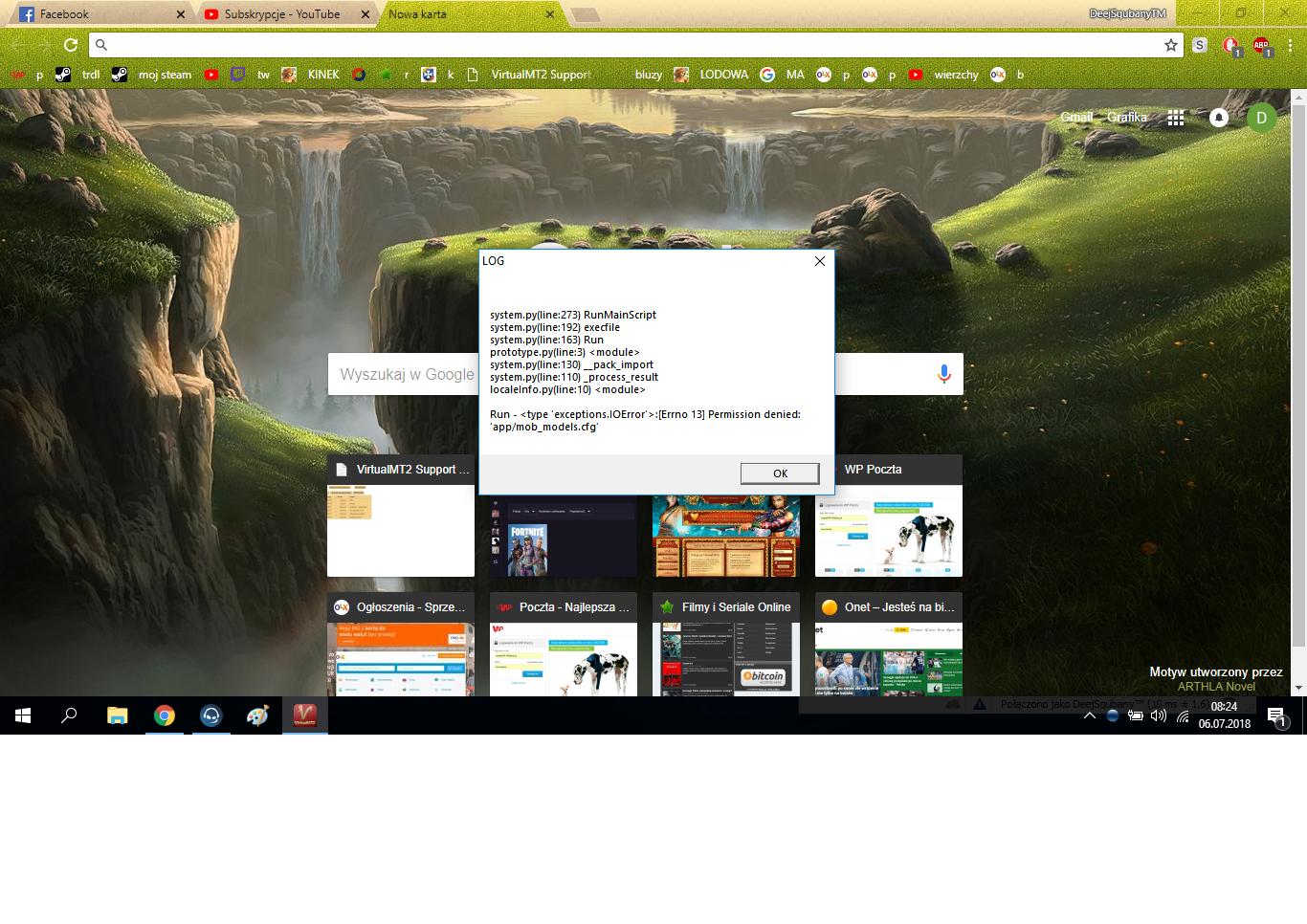Close the Subskrypcje YouTube tab
The width and height of the screenshot is (1307, 924).
366,14
